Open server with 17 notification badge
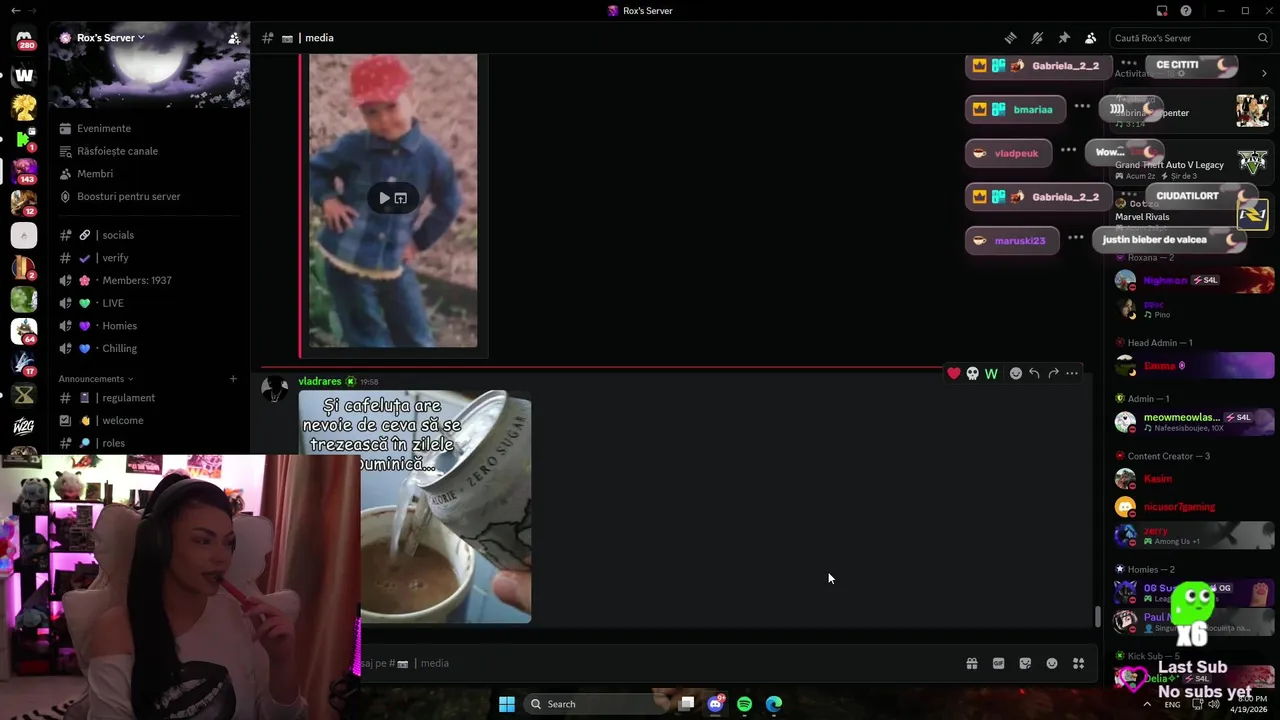 (x=24, y=363)
